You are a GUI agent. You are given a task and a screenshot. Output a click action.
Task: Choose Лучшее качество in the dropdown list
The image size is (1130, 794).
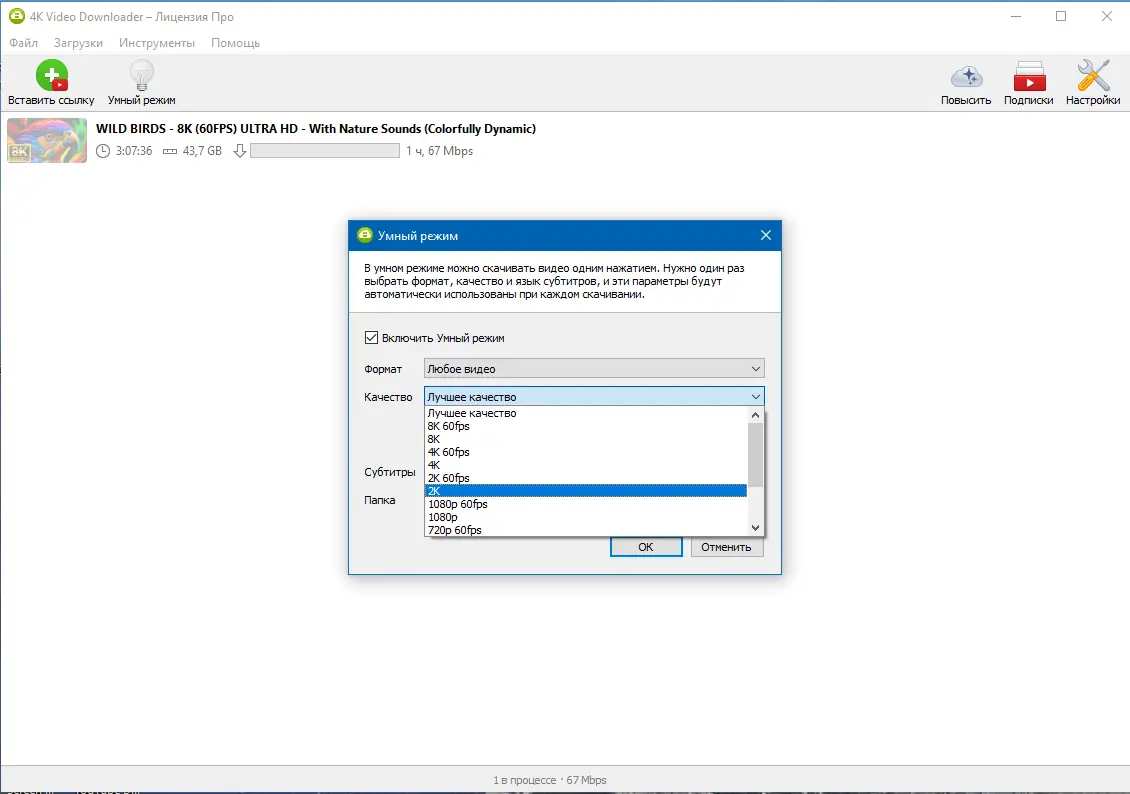tap(586, 413)
